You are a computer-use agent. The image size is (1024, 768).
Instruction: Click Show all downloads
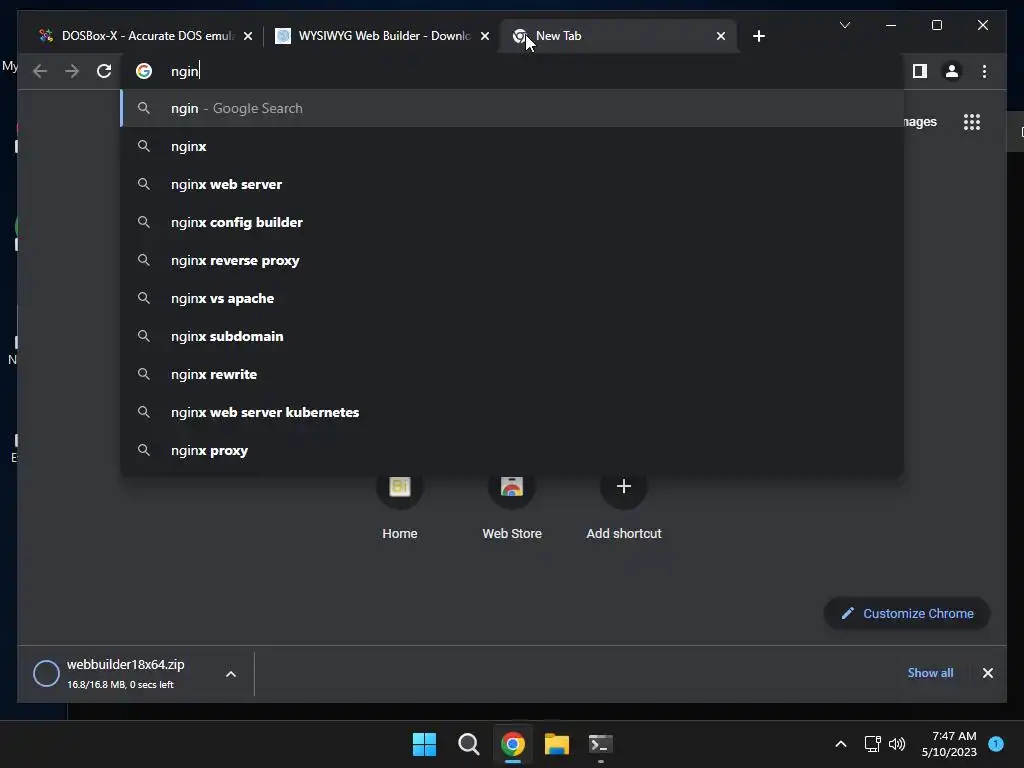[x=930, y=673]
